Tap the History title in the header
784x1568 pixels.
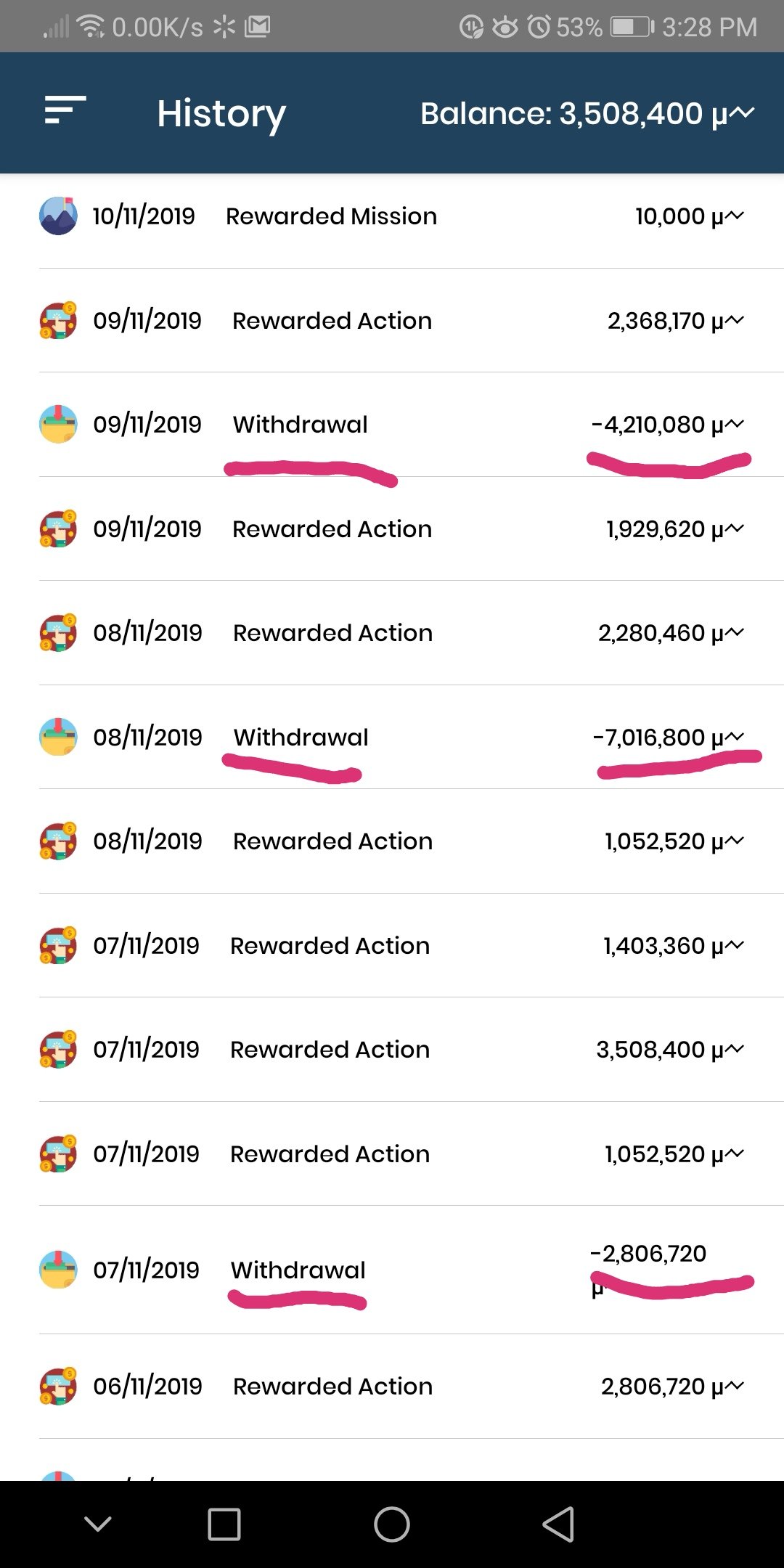point(221,115)
